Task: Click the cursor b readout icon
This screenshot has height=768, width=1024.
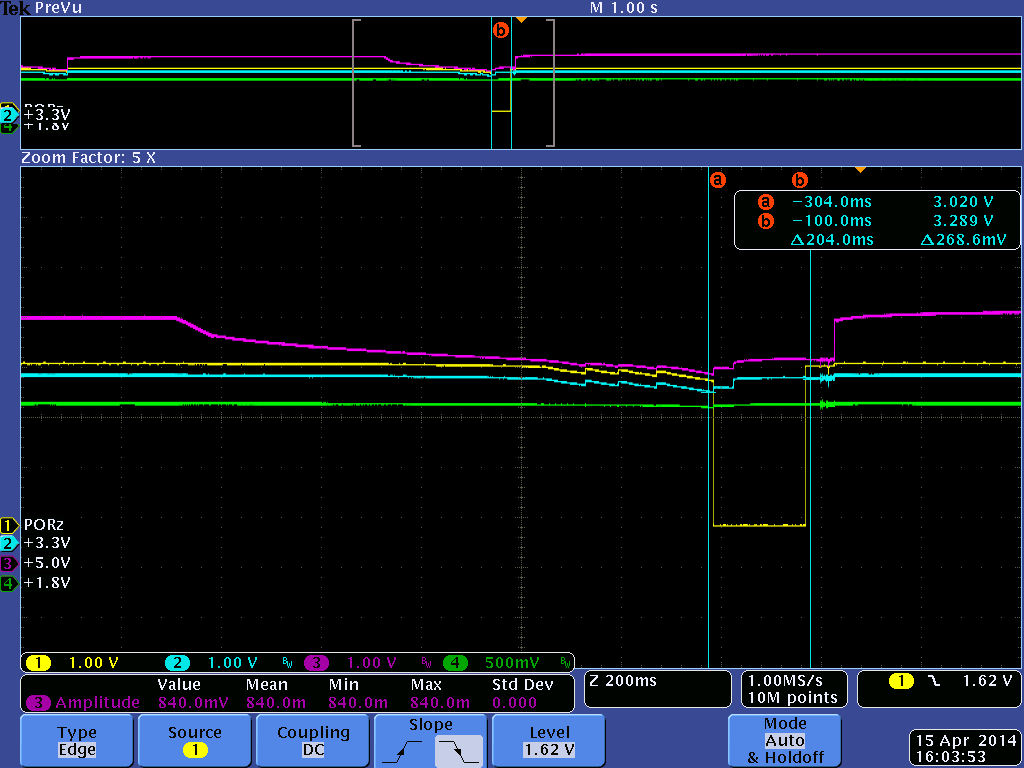Action: click(765, 221)
